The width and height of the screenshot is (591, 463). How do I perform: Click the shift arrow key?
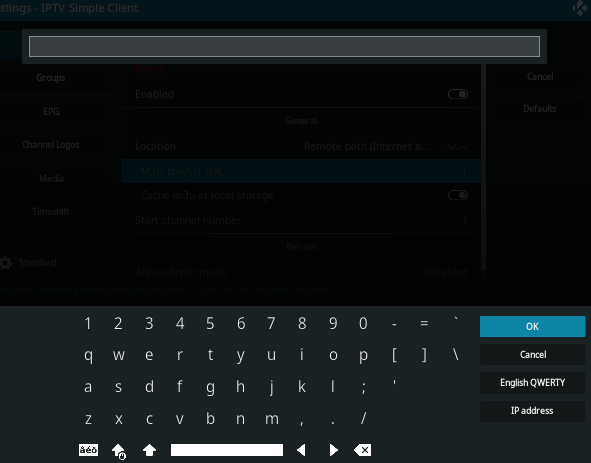point(150,450)
